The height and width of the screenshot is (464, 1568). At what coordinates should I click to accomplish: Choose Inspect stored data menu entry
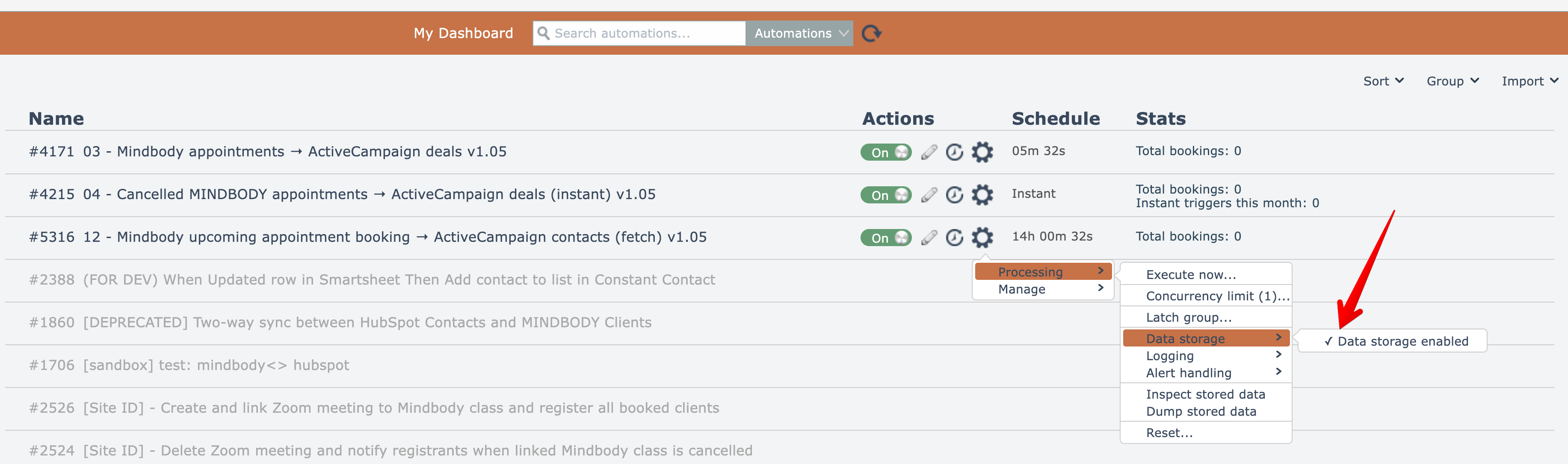click(1204, 394)
